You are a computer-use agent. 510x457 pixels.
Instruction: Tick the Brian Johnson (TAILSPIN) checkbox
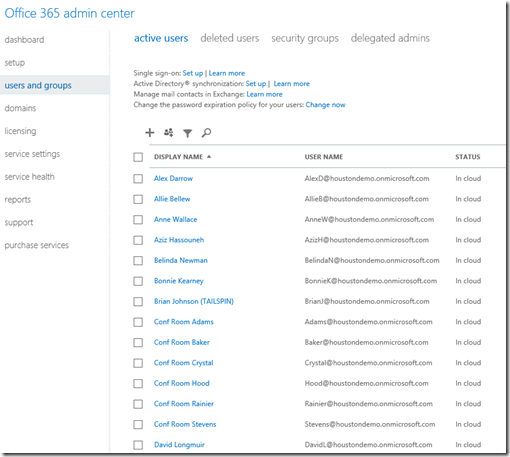click(x=138, y=302)
